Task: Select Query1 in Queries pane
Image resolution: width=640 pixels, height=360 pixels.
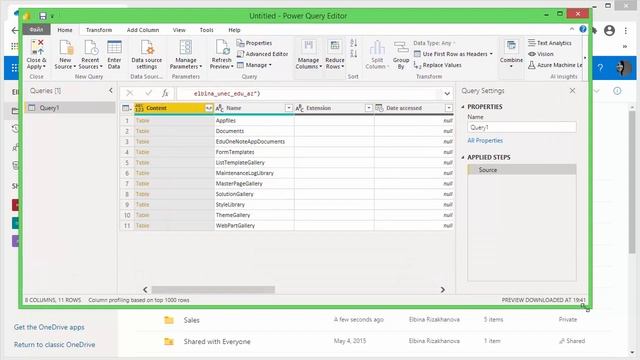Action: [x=70, y=108]
